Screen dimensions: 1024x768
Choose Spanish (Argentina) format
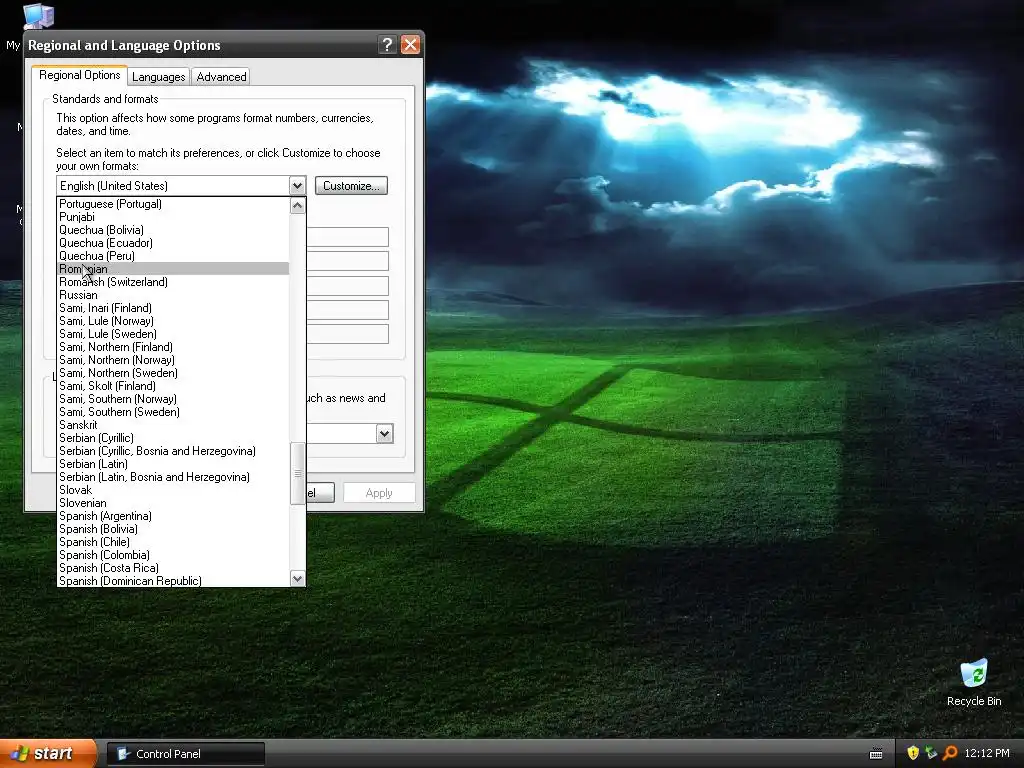(x=173, y=516)
